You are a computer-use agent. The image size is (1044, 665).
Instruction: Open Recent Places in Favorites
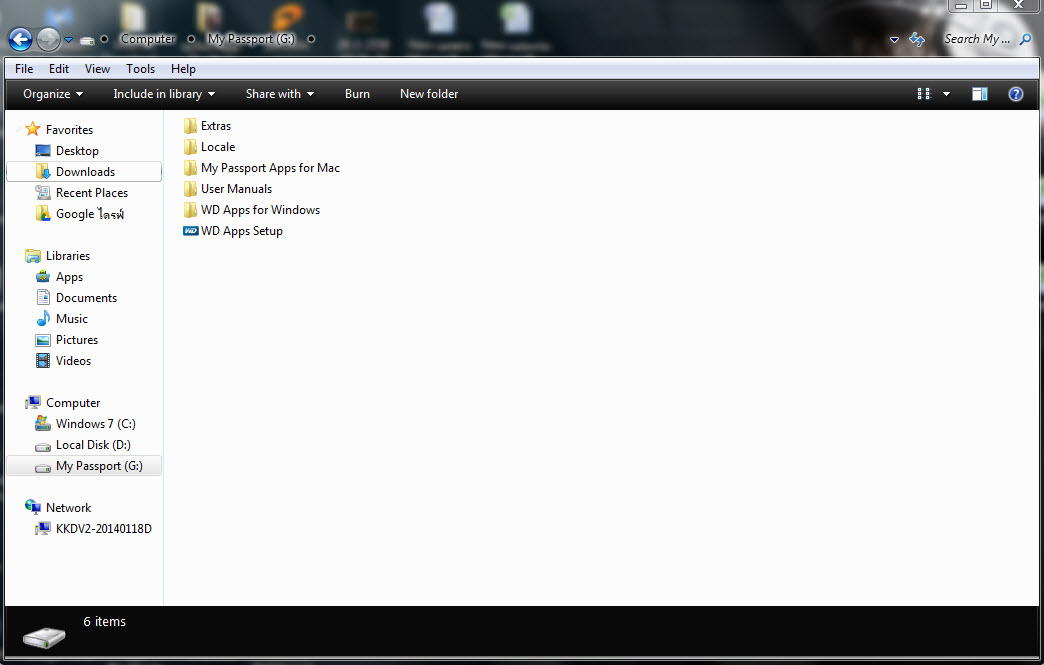point(92,192)
